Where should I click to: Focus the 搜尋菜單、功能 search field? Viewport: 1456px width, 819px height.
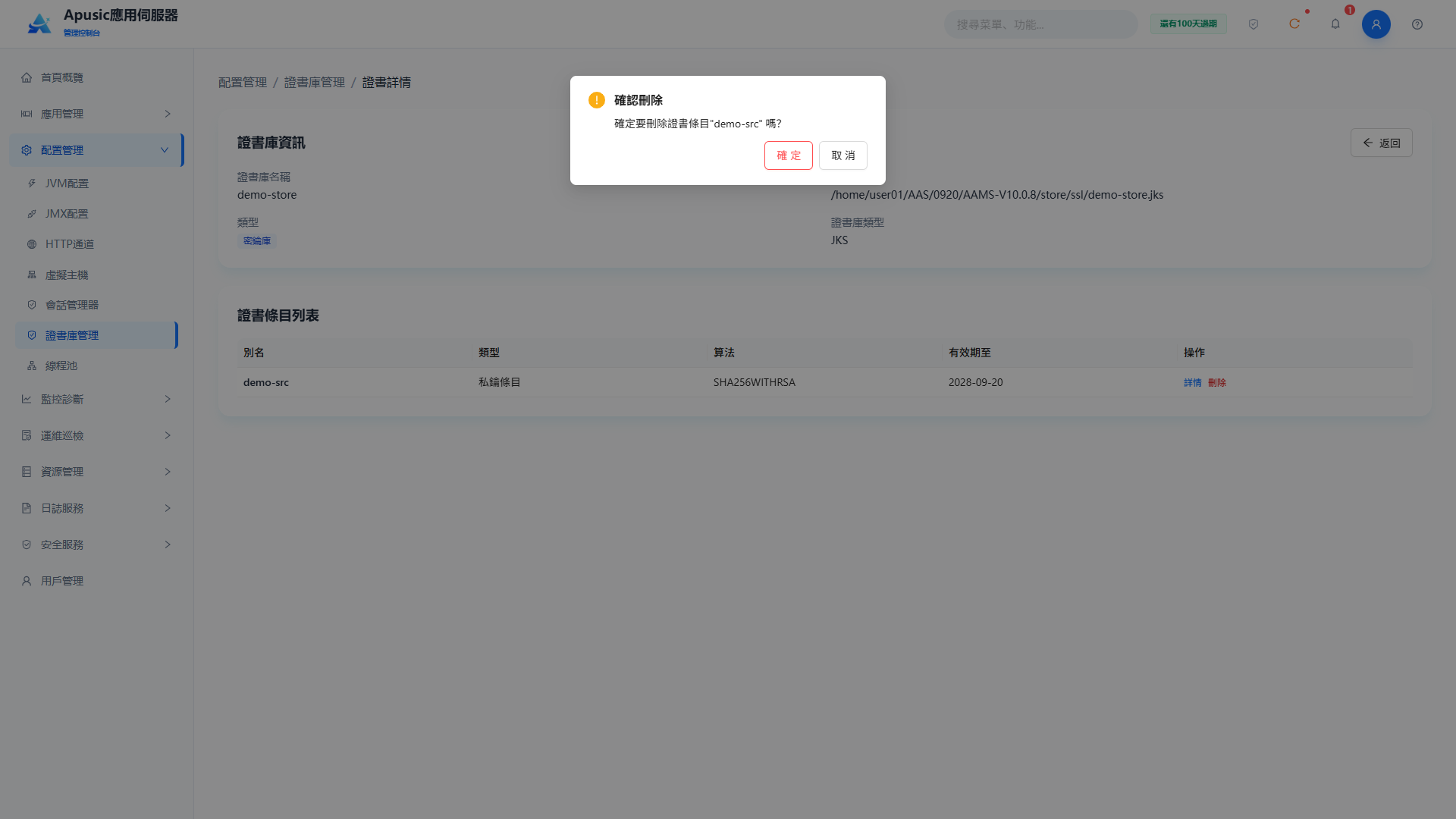coord(1040,24)
